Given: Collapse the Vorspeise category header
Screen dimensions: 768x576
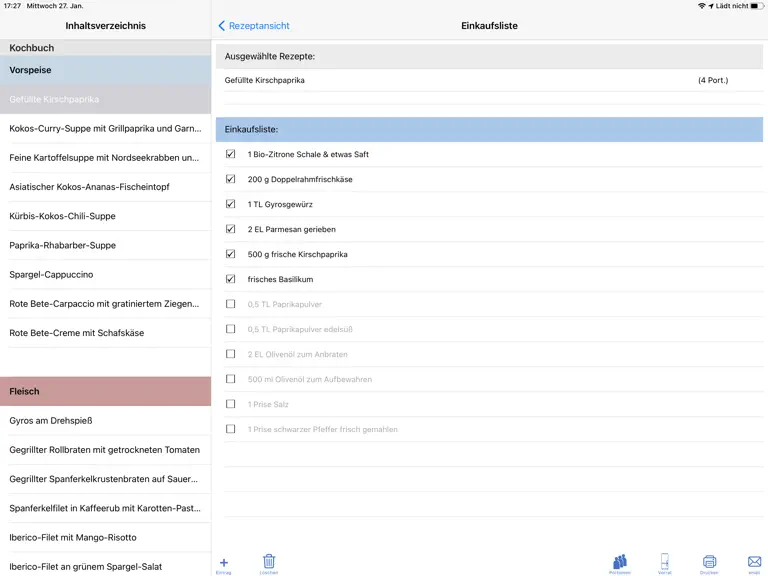Looking at the screenshot, I should (x=105, y=70).
